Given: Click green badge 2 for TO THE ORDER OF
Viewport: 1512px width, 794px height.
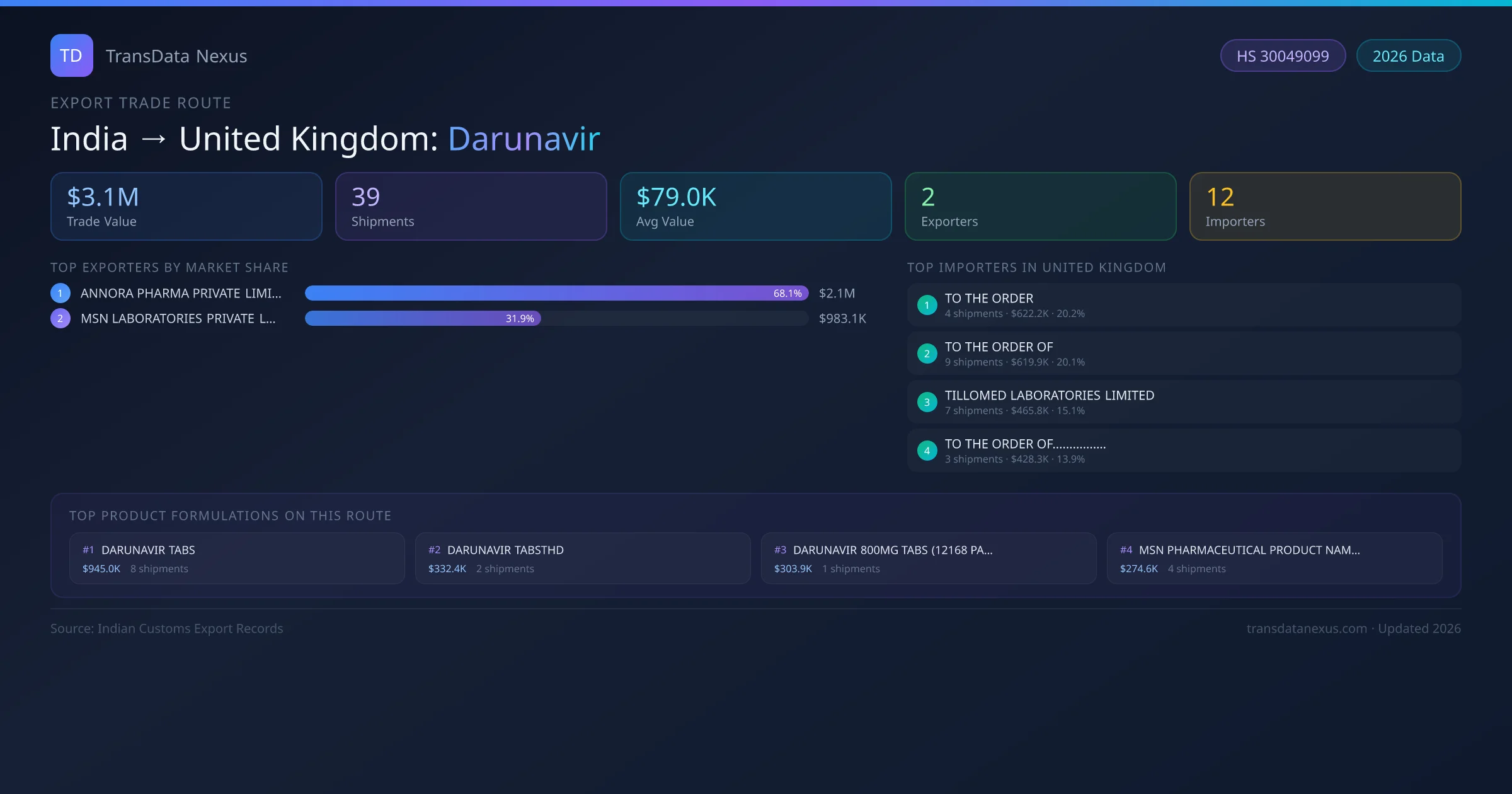Looking at the screenshot, I should click(927, 354).
